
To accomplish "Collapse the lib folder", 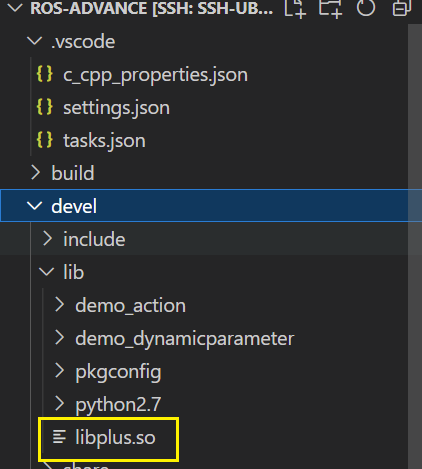I will pyautogui.click(x=46, y=272).
